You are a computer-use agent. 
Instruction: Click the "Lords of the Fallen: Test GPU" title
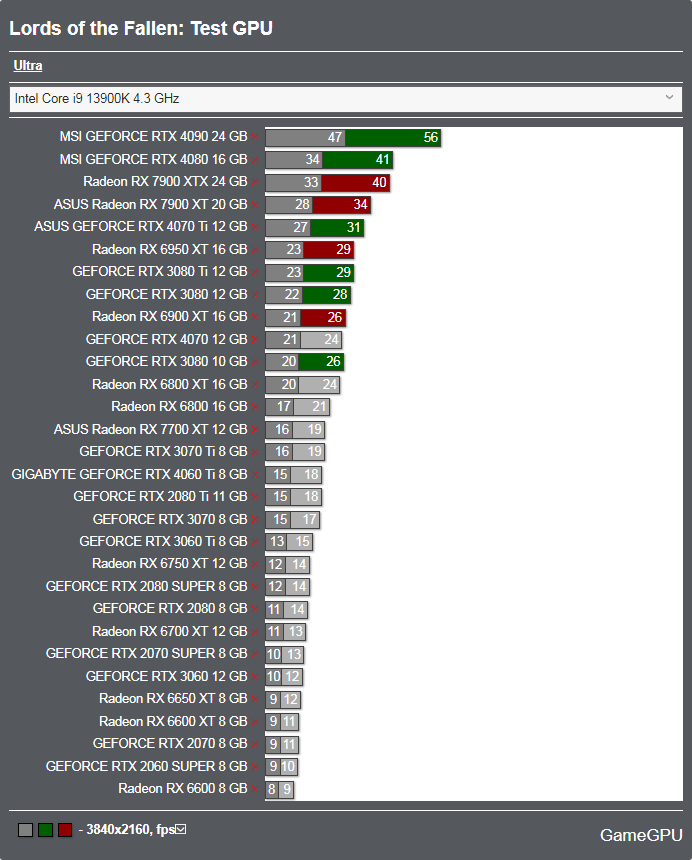tap(141, 29)
